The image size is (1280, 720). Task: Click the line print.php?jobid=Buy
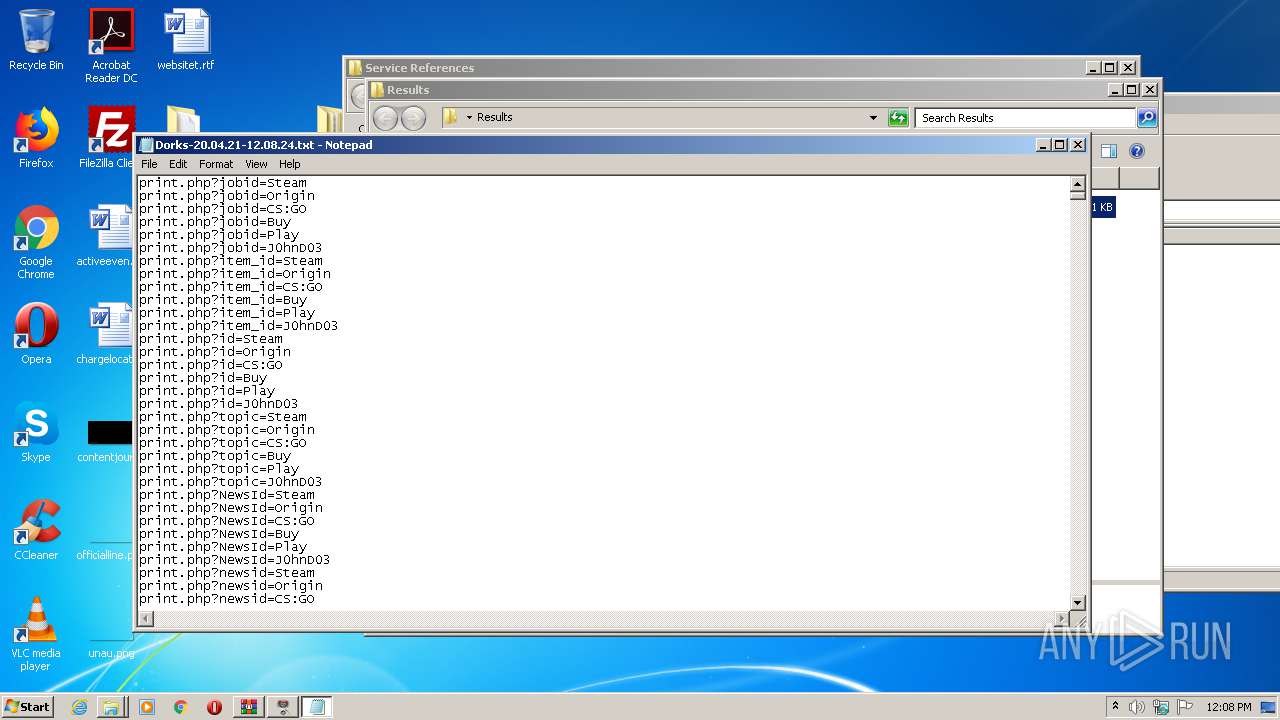(215, 222)
